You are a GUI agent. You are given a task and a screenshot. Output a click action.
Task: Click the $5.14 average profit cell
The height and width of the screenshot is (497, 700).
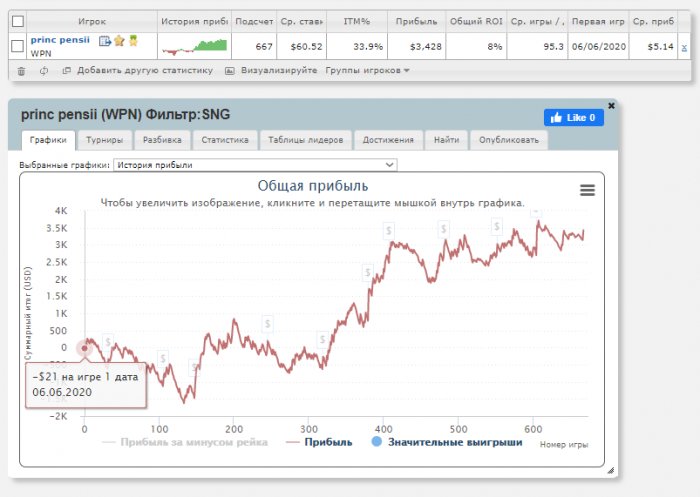653,46
